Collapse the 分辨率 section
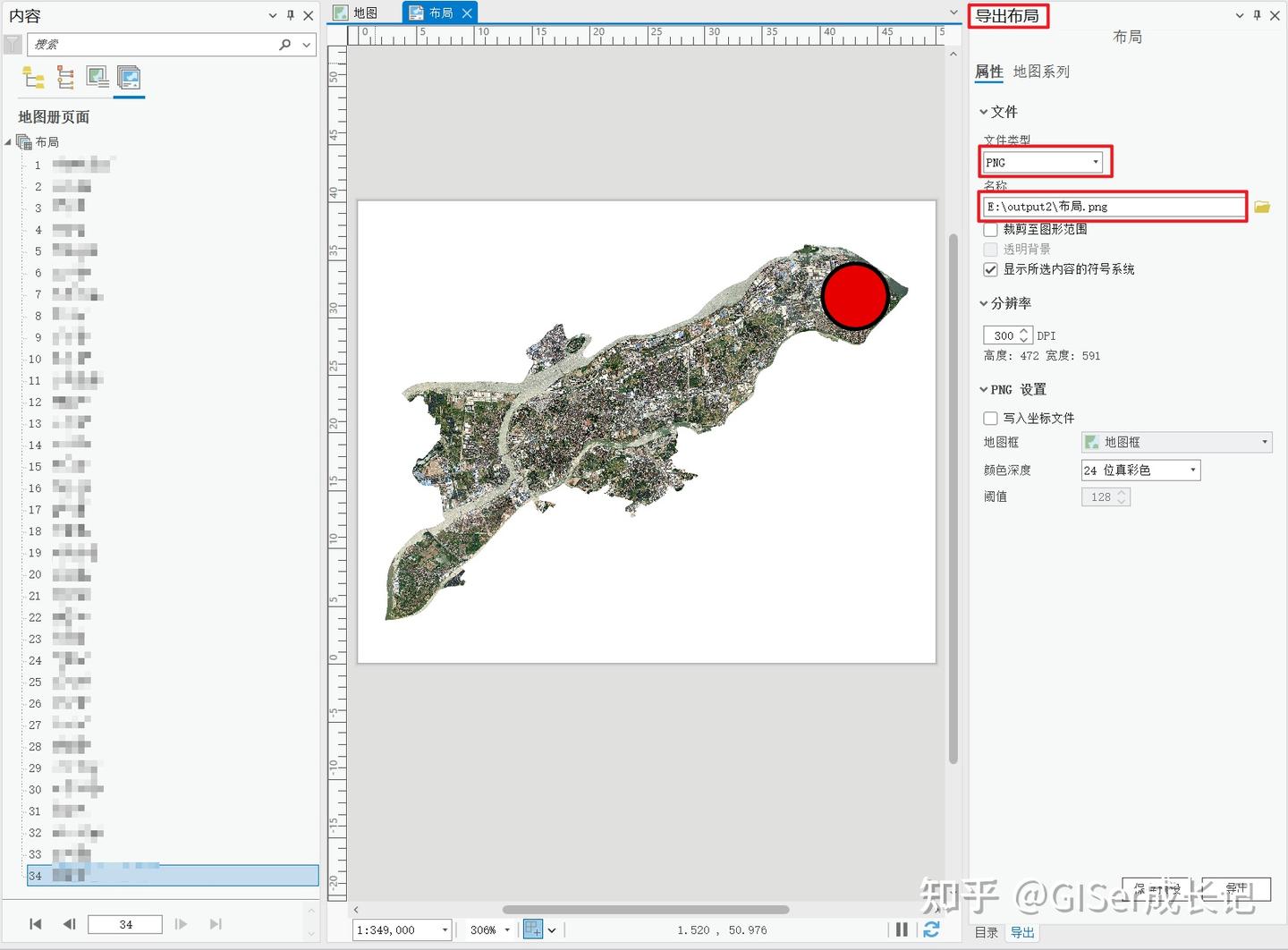1288x950 pixels. 983,302
